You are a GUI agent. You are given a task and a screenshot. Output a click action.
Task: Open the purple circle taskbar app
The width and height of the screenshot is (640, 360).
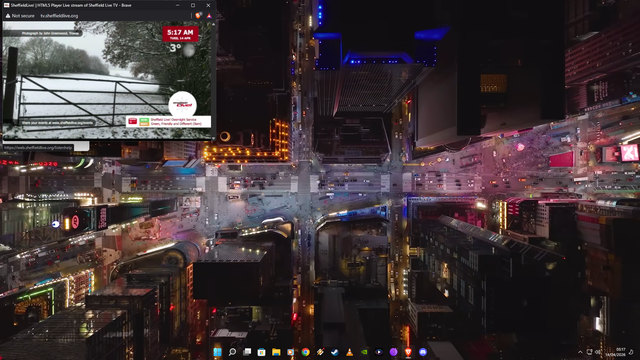(393, 352)
